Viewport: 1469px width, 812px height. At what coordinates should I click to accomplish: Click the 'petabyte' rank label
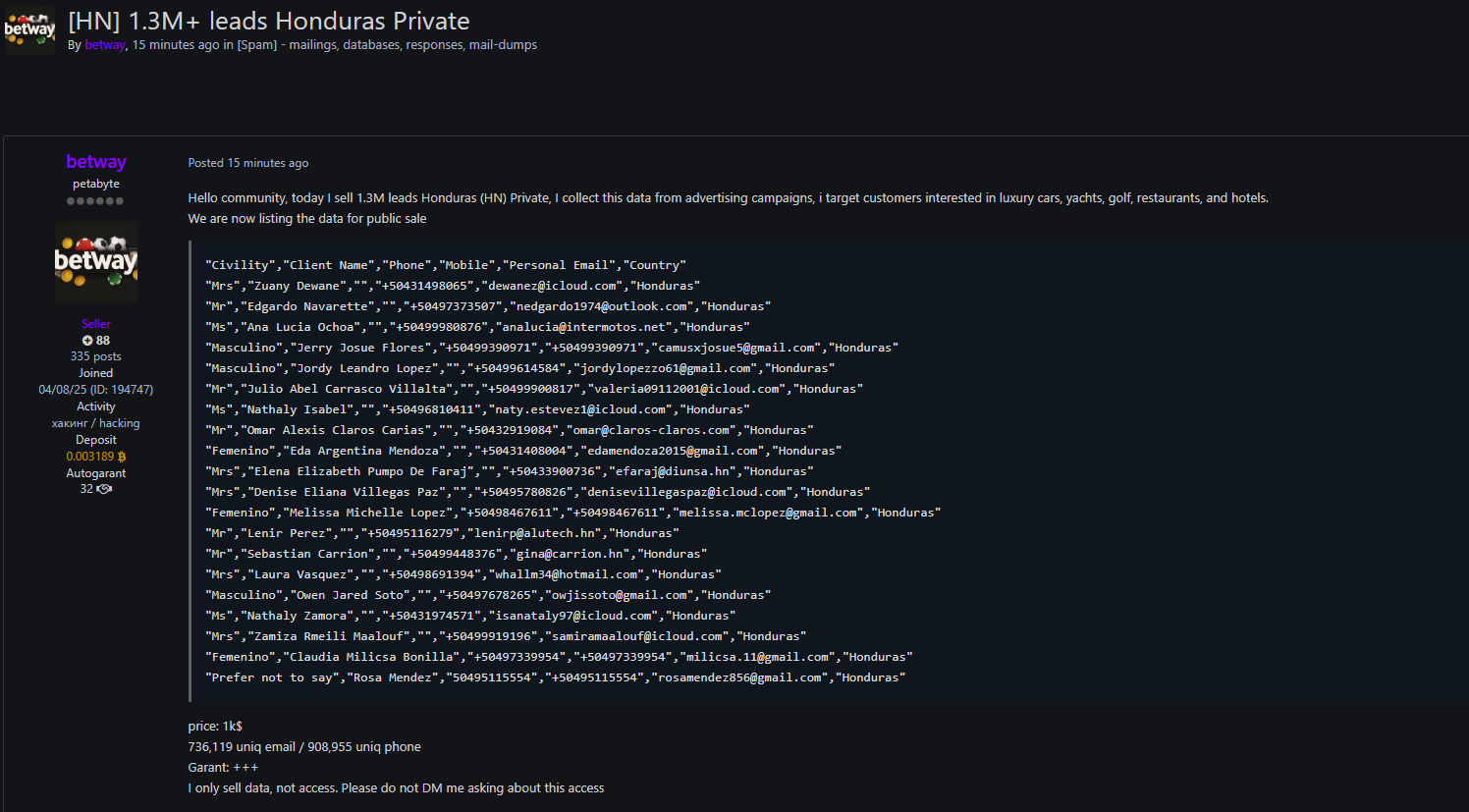96,184
